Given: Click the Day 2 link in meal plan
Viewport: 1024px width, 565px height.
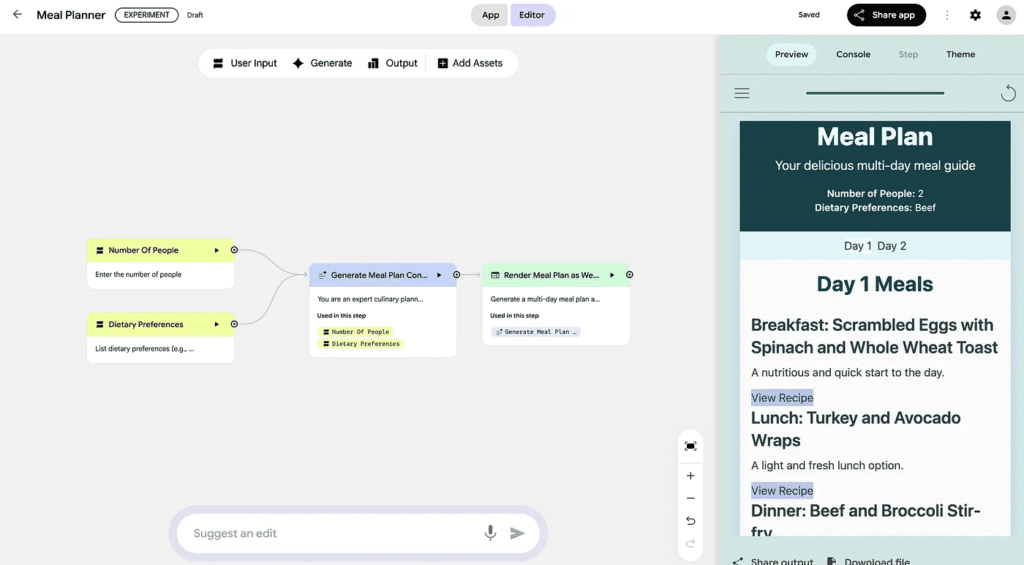Looking at the screenshot, I should [892, 246].
